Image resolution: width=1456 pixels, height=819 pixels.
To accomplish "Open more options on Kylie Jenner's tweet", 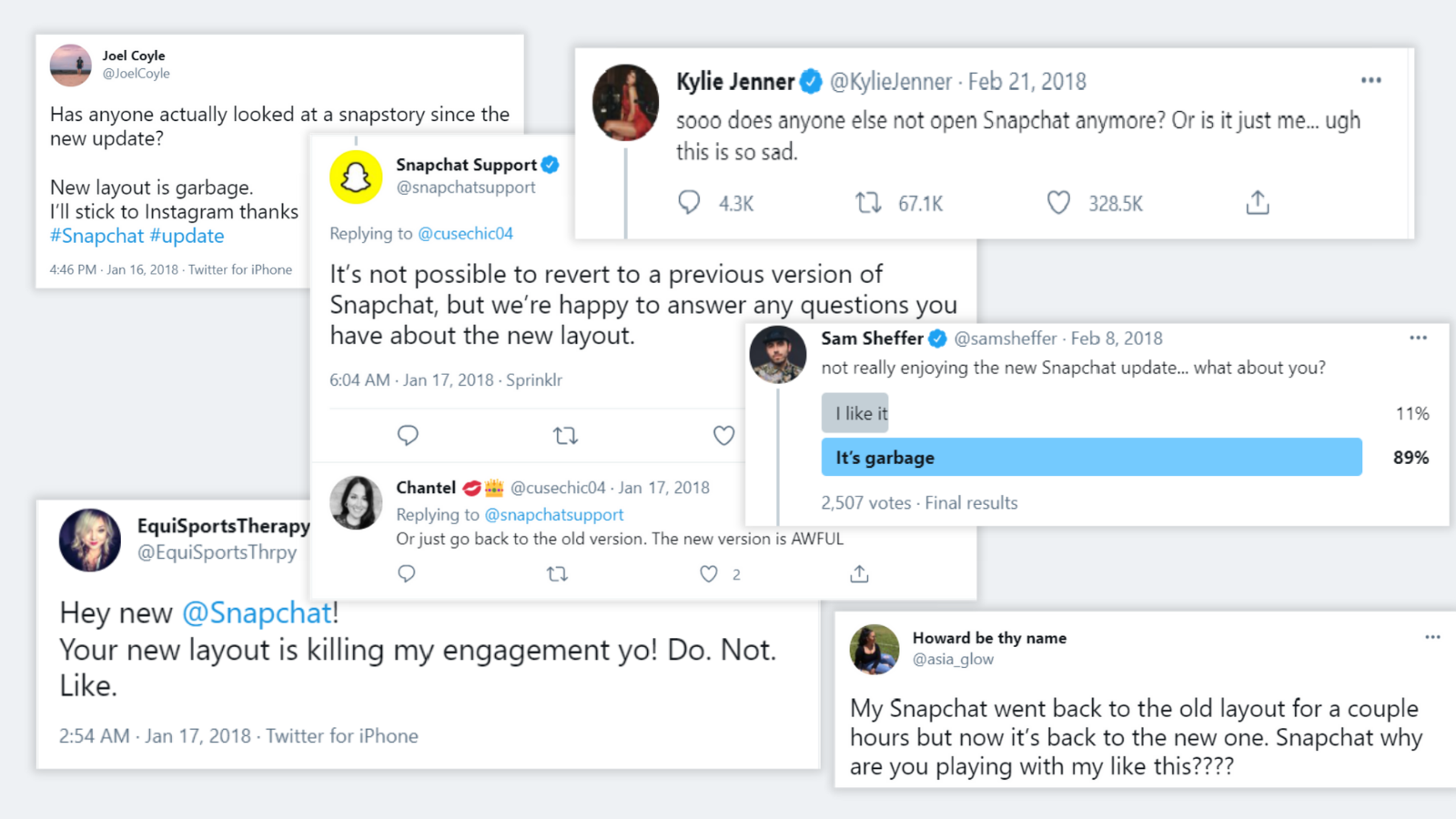I will point(1370,80).
